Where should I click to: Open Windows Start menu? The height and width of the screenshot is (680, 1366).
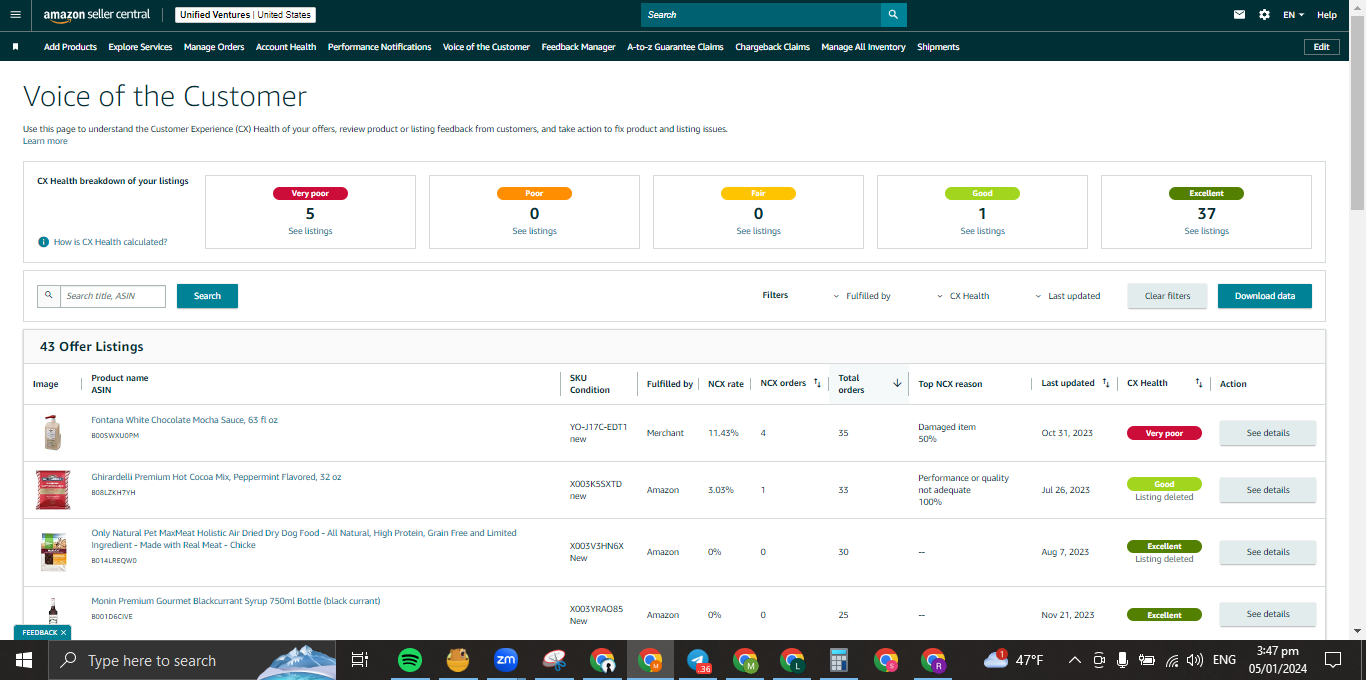(x=24, y=660)
